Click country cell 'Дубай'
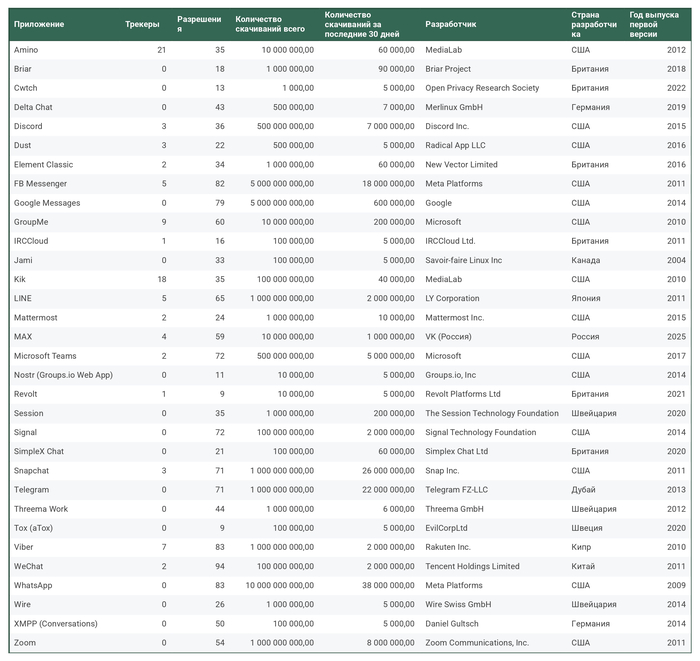This screenshot has width=700, height=661. click(583, 490)
